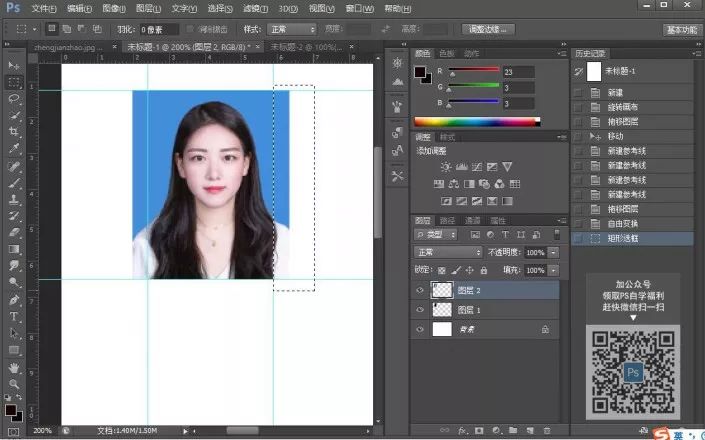Hide 图层 2 using its eye icon

point(420,290)
